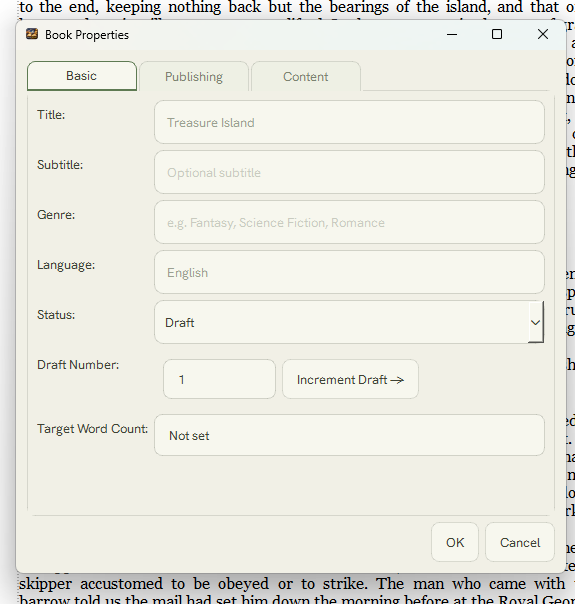Click the Target Word Count field
Screen dimensions: 575x604
tap(349, 435)
